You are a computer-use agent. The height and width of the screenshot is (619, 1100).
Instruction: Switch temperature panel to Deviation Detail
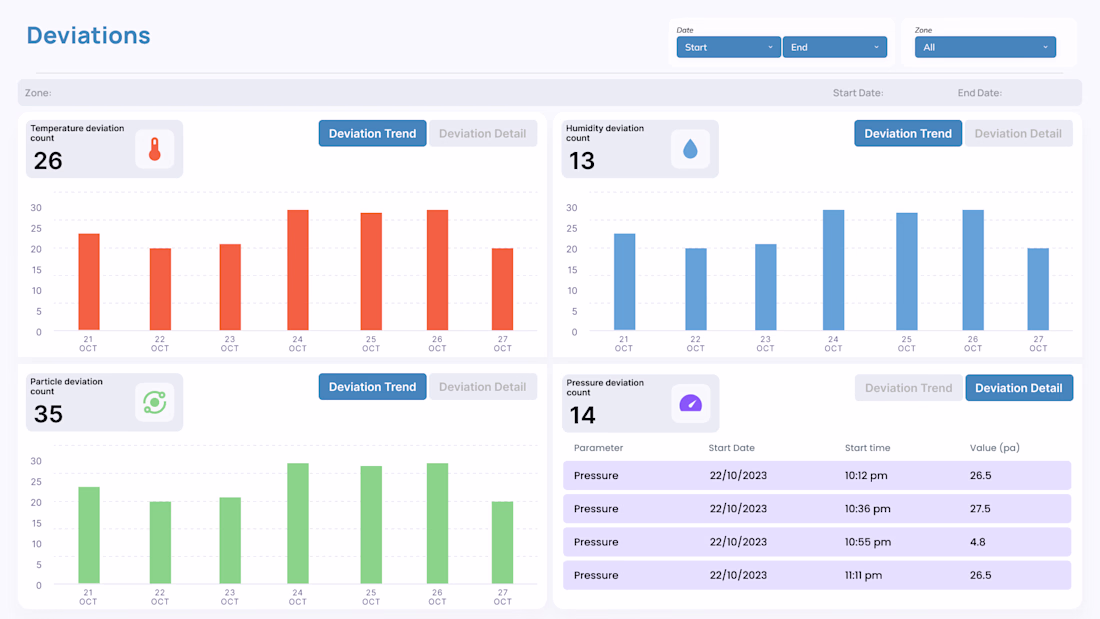(483, 133)
